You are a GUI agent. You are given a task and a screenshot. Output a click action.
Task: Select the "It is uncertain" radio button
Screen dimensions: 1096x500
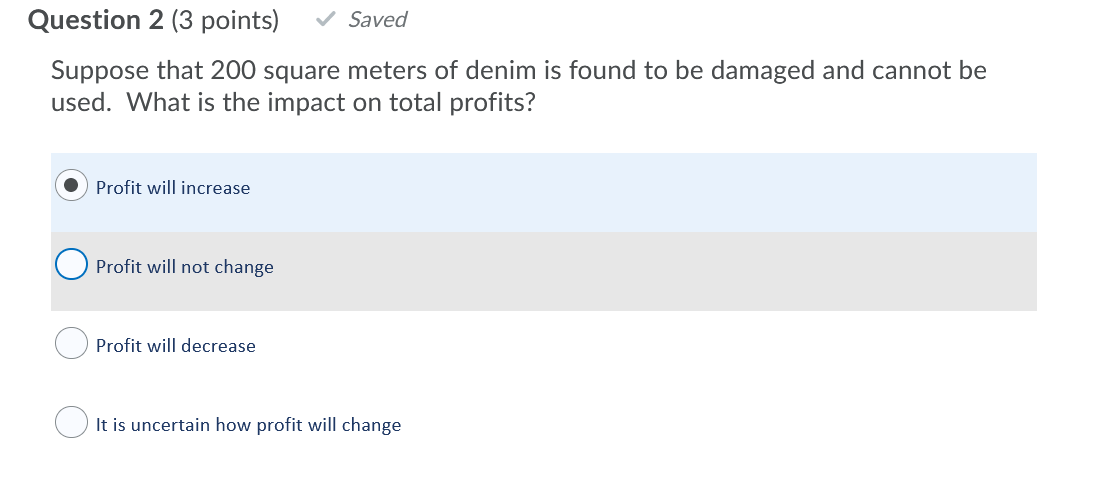(71, 422)
